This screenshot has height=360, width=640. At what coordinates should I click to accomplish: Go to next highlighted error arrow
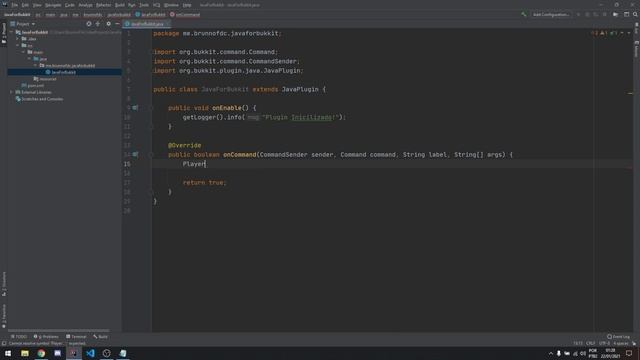[x=629, y=33]
